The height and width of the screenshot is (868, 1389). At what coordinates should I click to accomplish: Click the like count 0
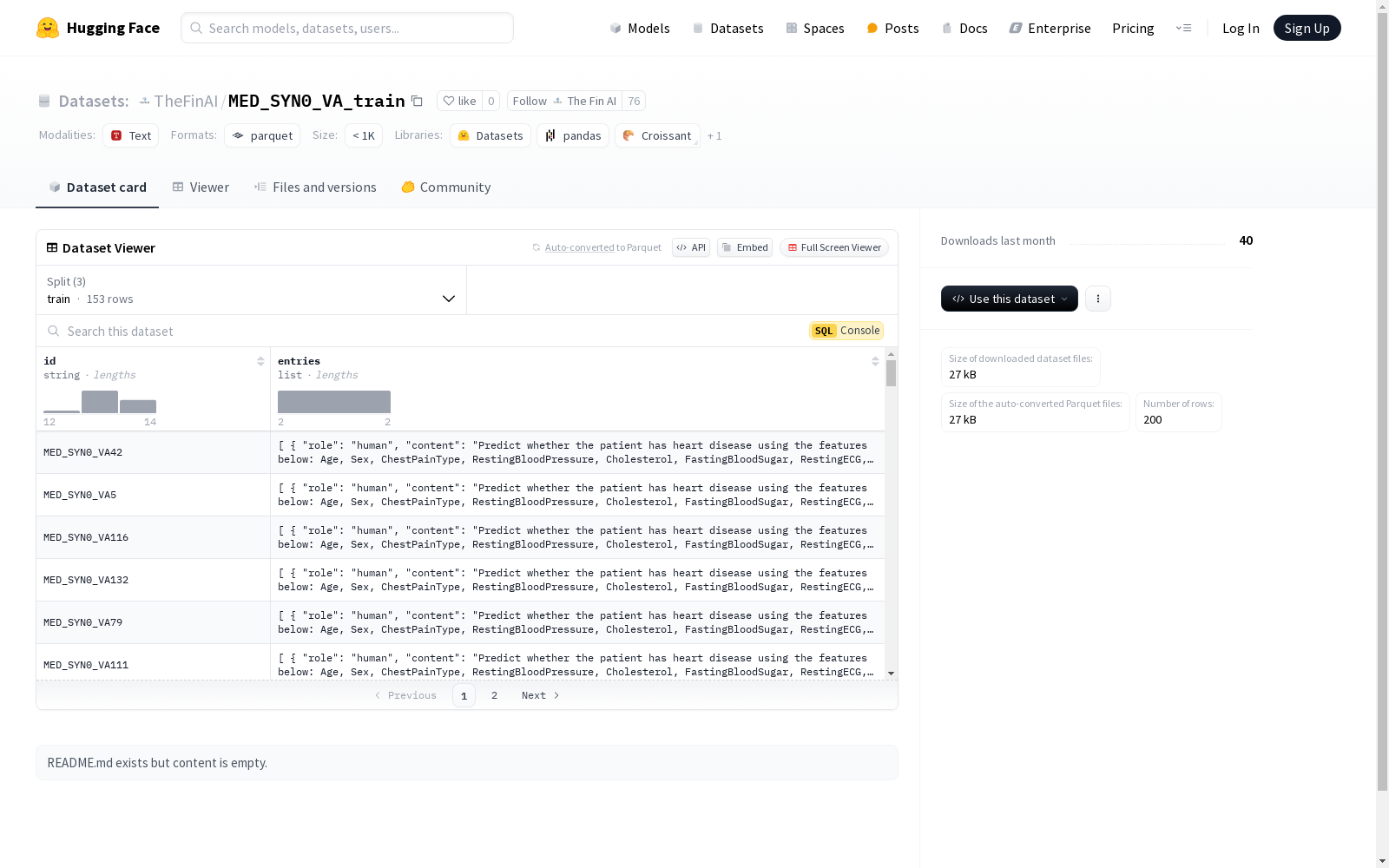pyautogui.click(x=491, y=101)
